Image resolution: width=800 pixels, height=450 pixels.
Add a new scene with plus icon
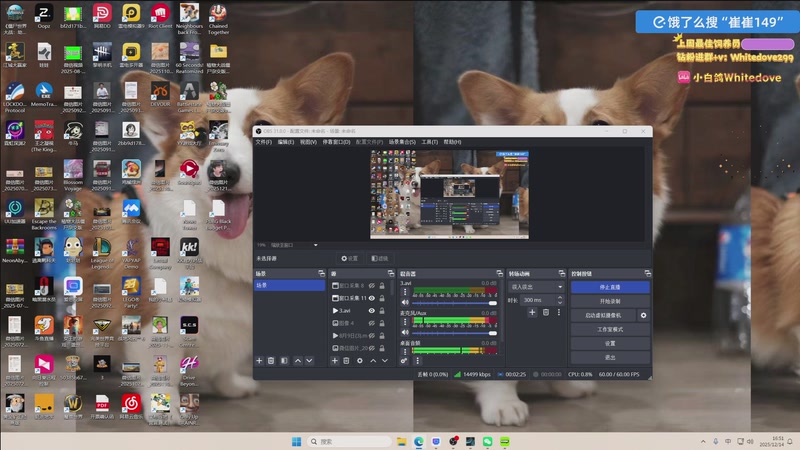click(x=259, y=360)
